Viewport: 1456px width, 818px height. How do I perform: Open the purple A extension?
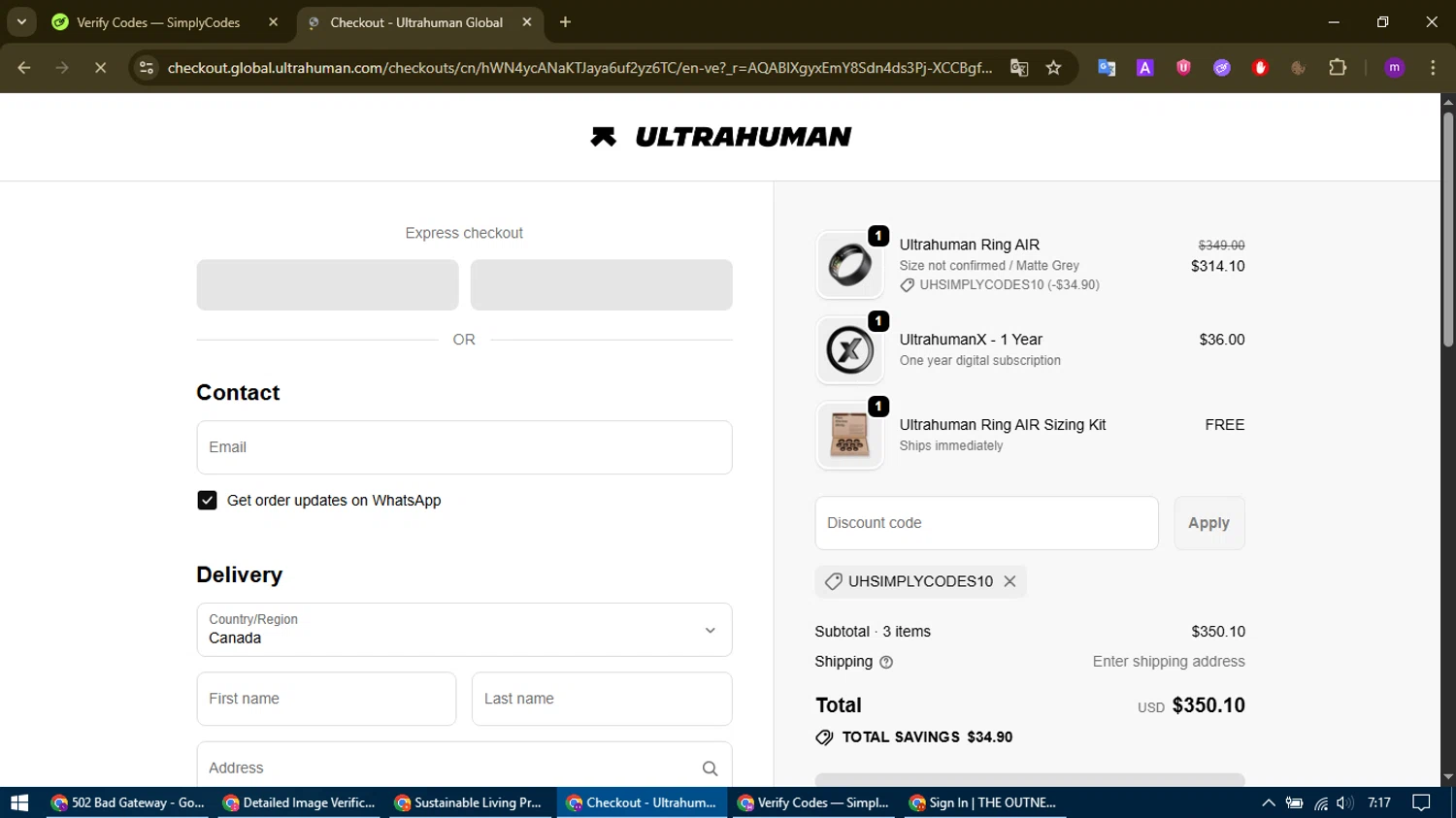[1145, 68]
